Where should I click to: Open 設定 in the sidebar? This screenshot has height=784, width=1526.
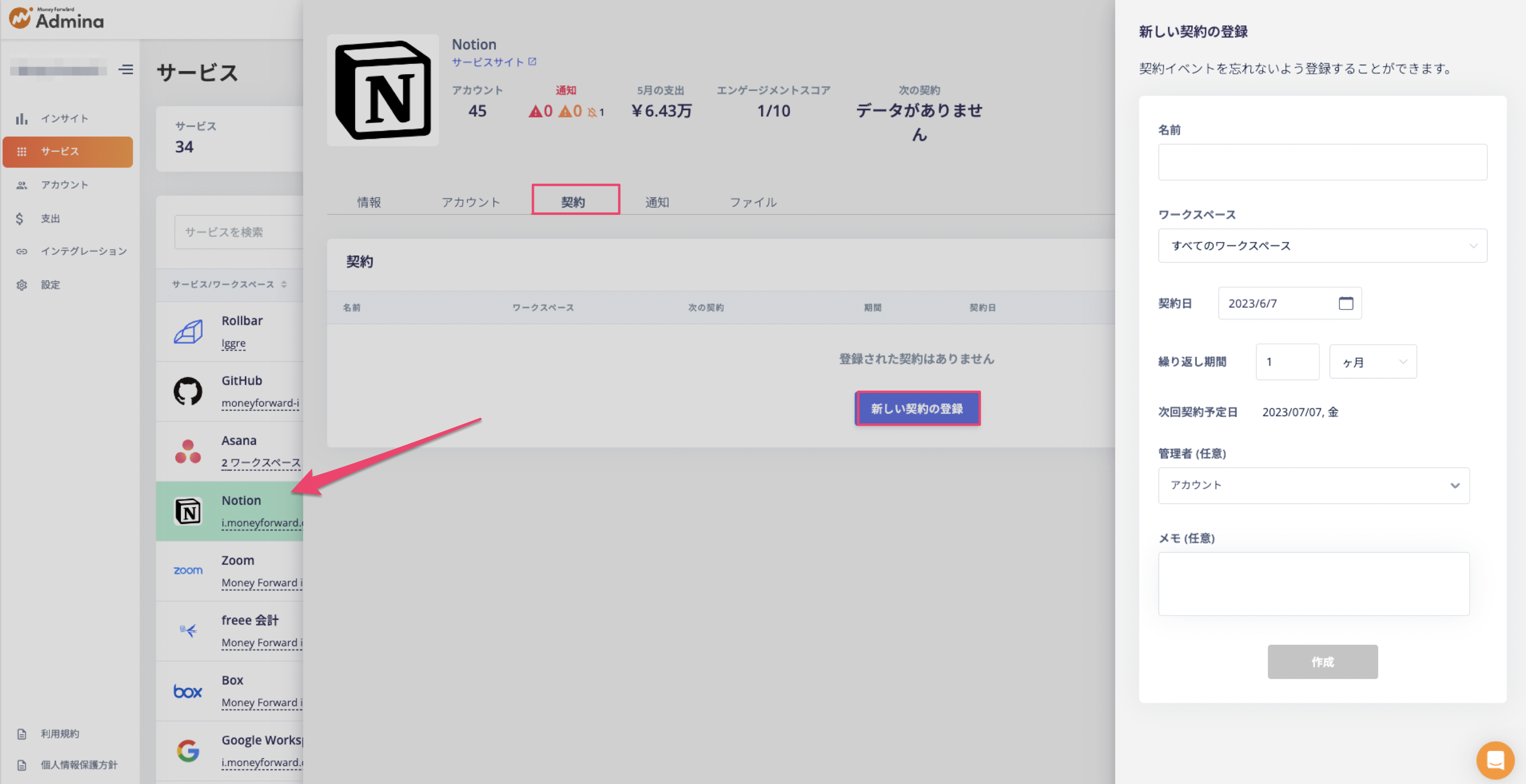(50, 285)
